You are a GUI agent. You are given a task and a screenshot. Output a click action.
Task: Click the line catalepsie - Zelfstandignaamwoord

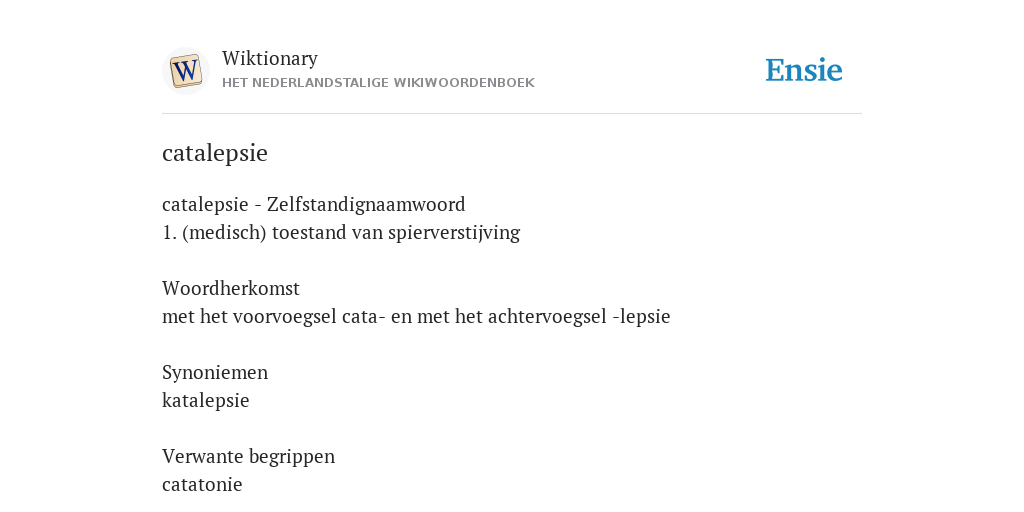(x=313, y=204)
